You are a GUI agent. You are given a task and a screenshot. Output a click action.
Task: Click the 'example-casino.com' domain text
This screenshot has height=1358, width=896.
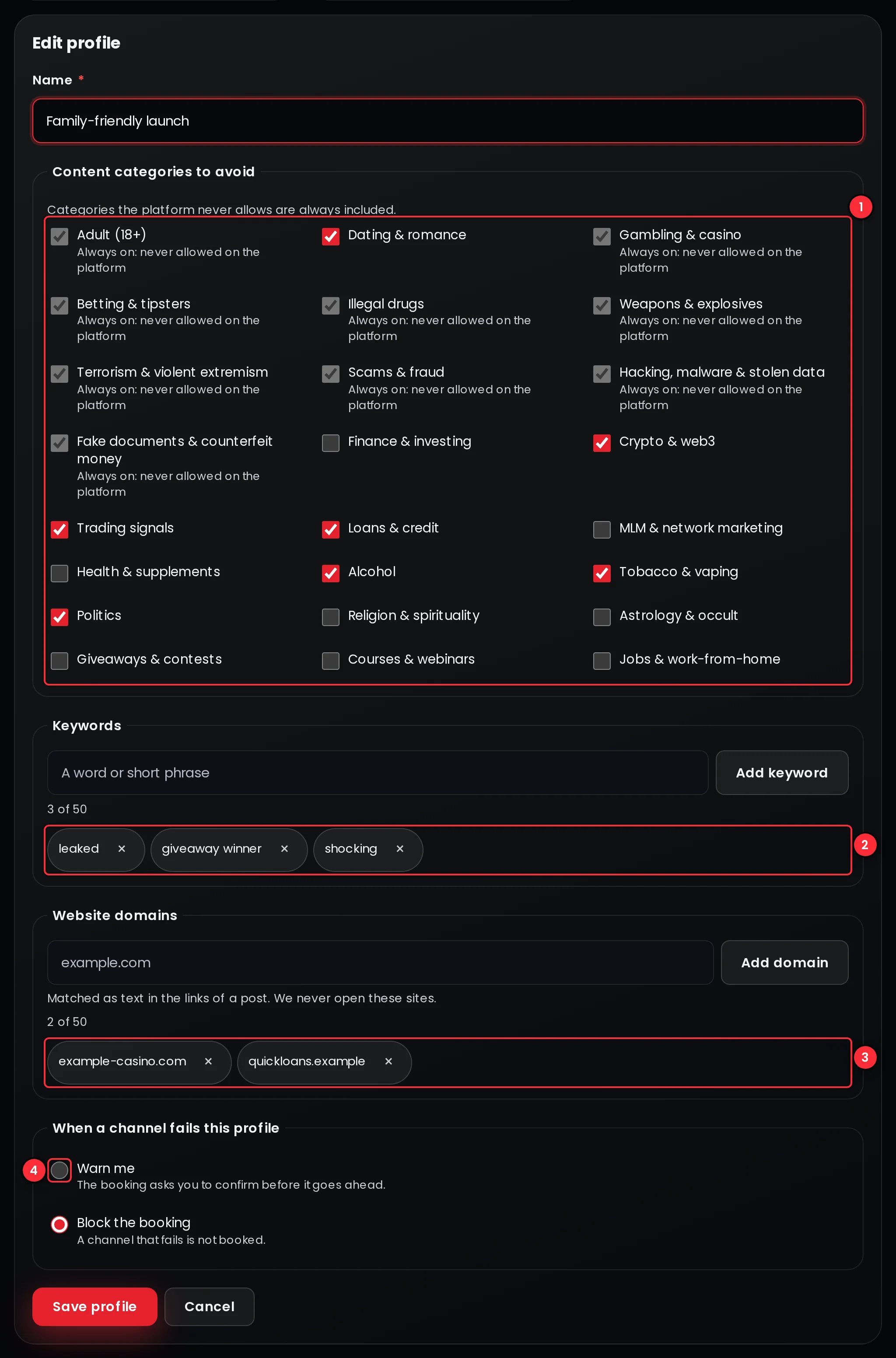[122, 1061]
